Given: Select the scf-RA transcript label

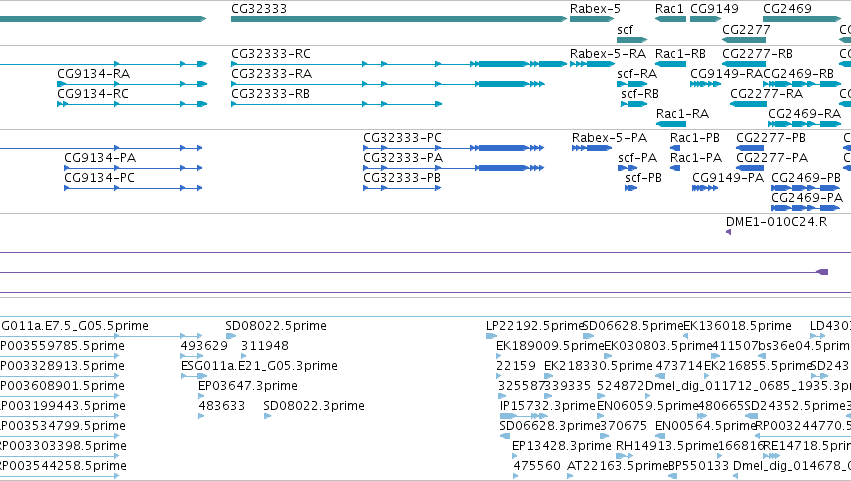Looking at the screenshot, I should [637, 74].
